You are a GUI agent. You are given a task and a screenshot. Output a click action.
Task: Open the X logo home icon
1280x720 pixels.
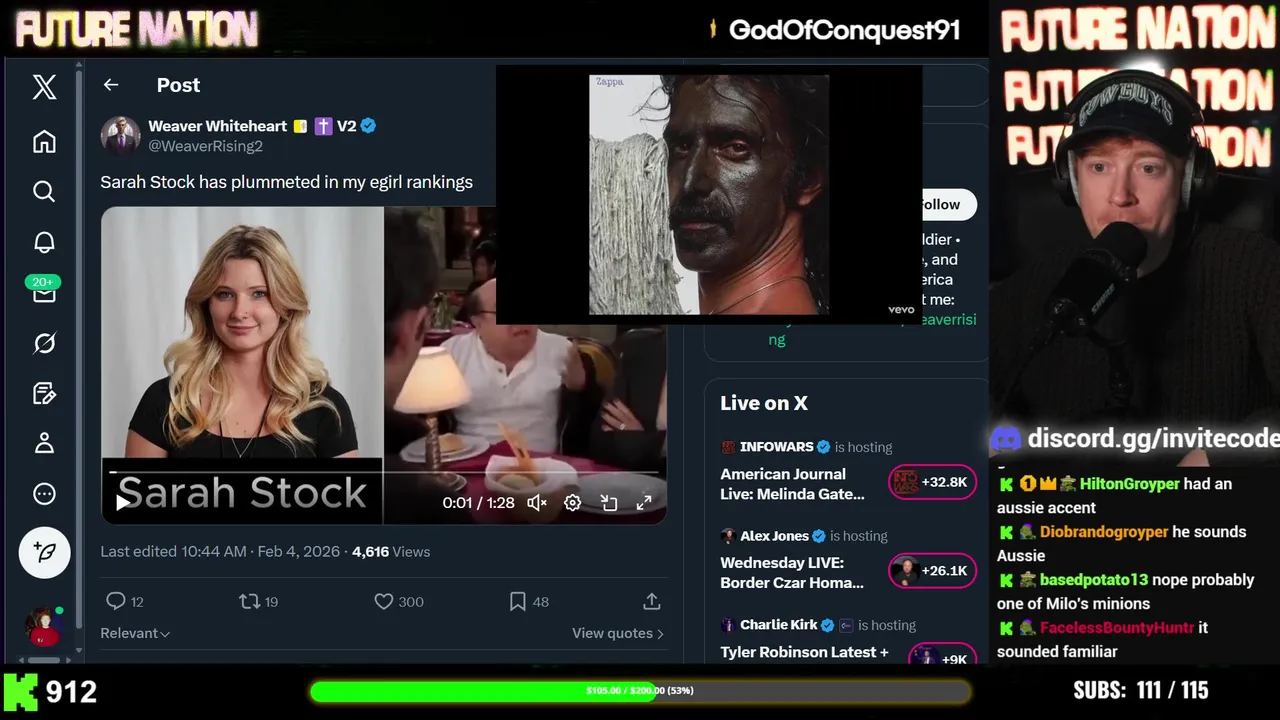(x=44, y=87)
